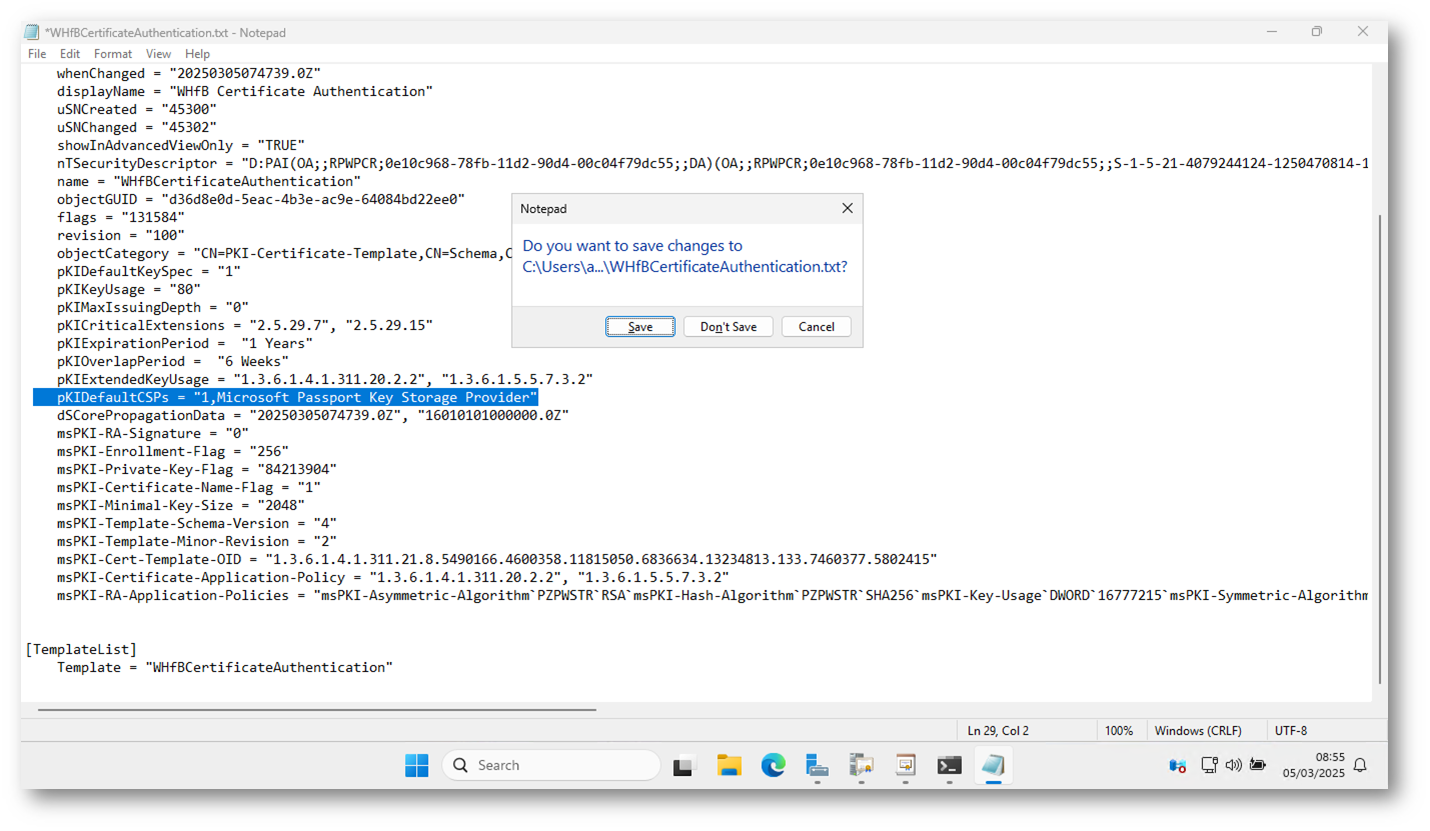Click the showInAdvancedViewOnly line

pyautogui.click(x=180, y=145)
